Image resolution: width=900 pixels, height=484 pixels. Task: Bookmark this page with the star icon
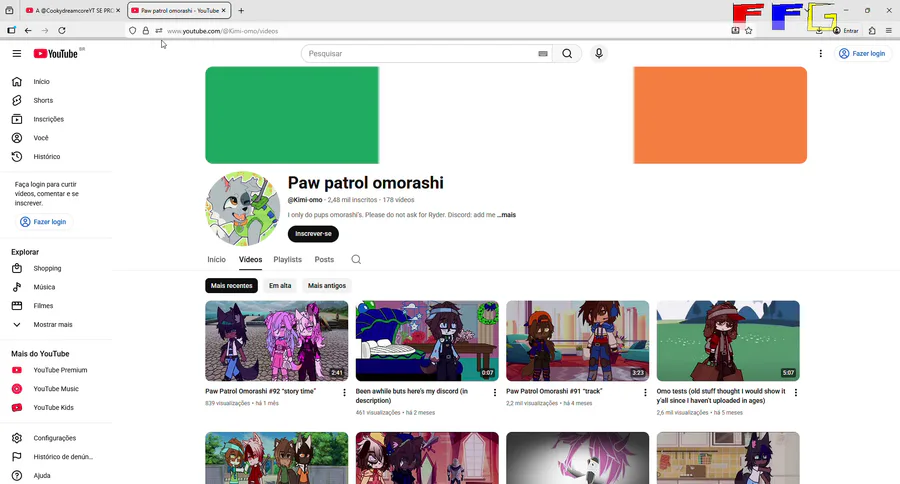[x=748, y=31]
